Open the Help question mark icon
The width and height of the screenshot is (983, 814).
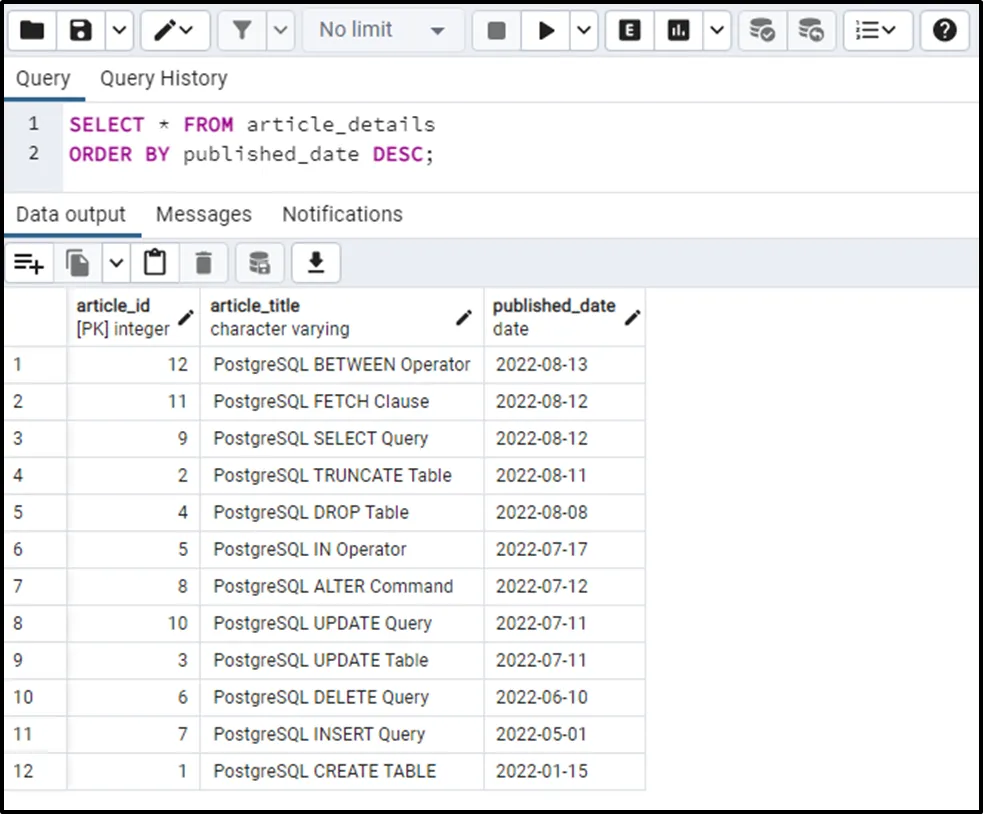(x=944, y=31)
